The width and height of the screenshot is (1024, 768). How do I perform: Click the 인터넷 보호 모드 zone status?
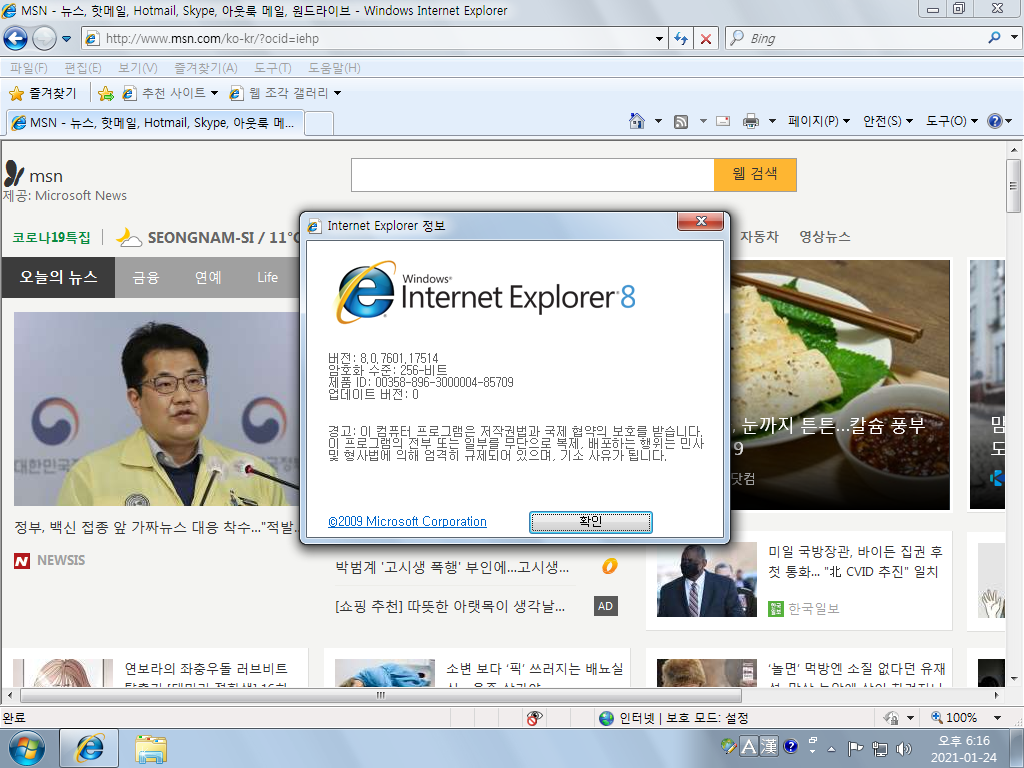673,718
